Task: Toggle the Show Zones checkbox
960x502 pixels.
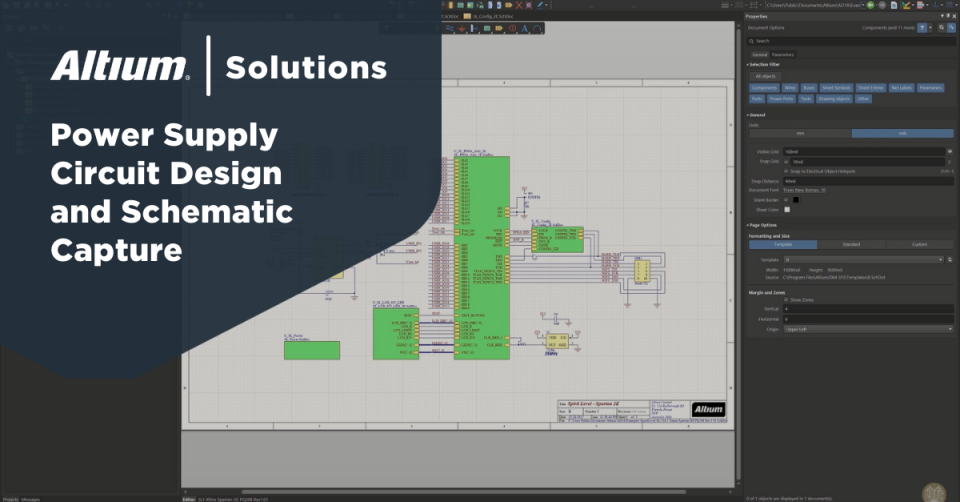Action: [786, 299]
